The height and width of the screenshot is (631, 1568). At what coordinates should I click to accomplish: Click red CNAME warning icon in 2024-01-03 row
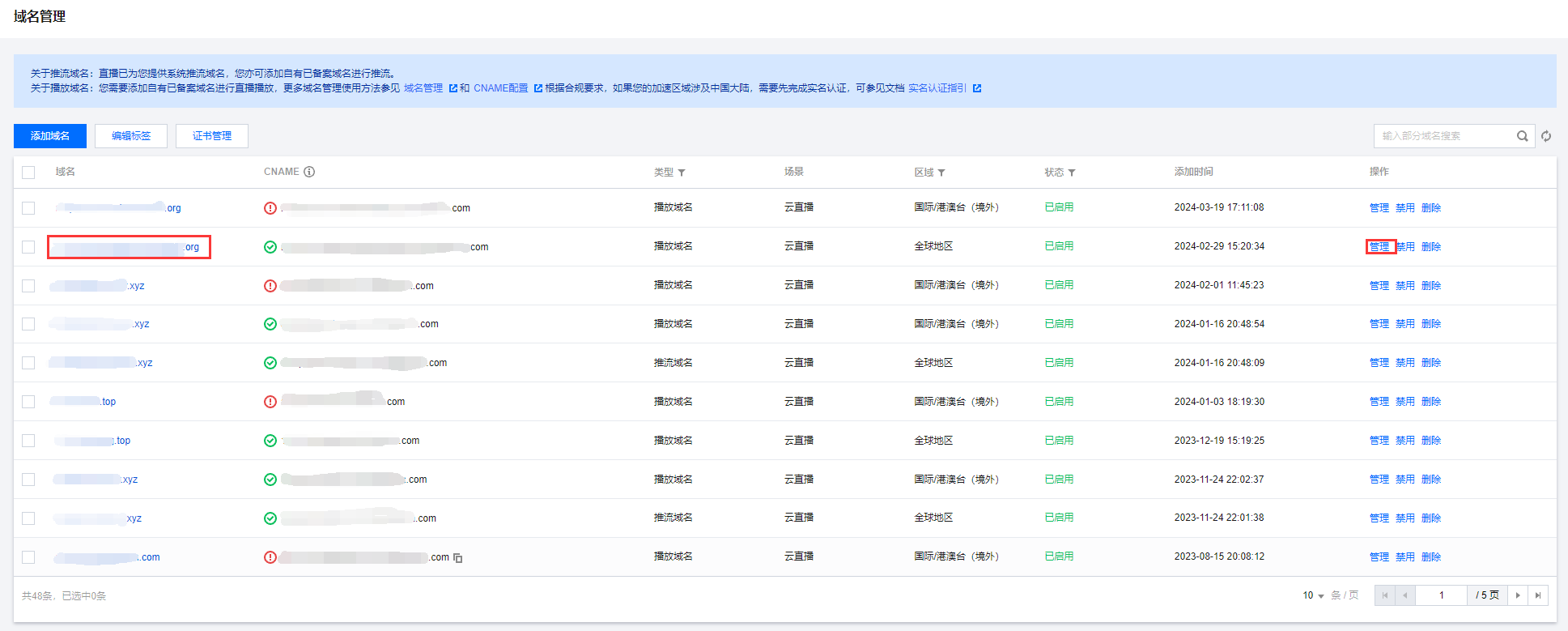point(270,402)
